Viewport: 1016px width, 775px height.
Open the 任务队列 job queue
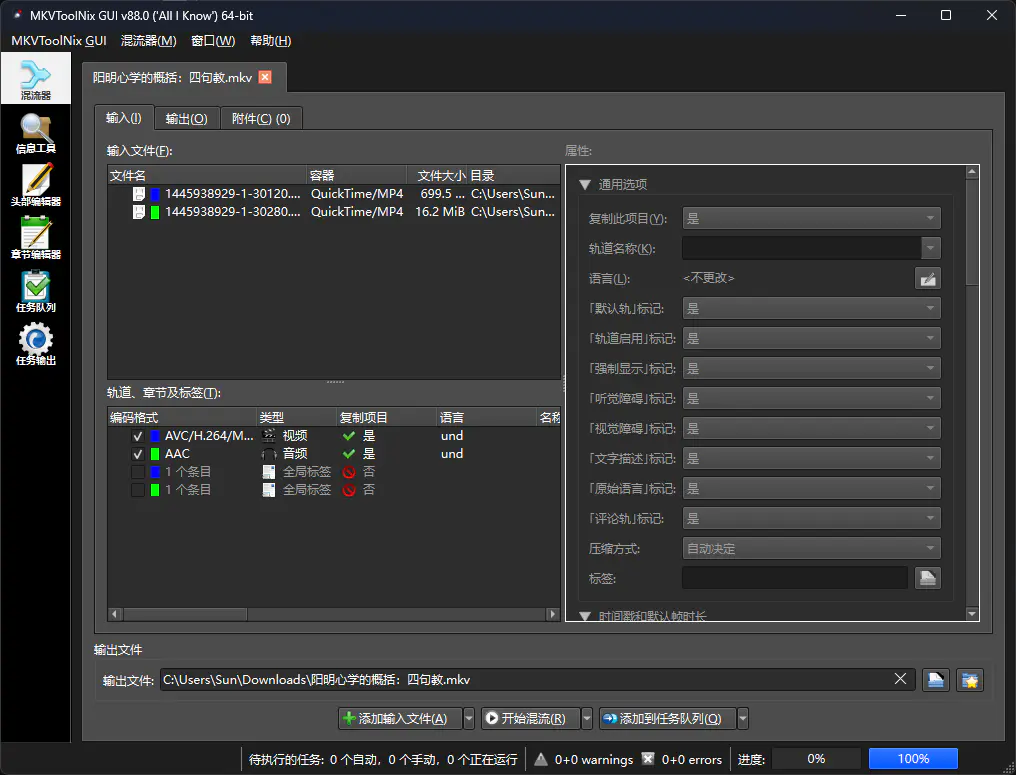36,292
